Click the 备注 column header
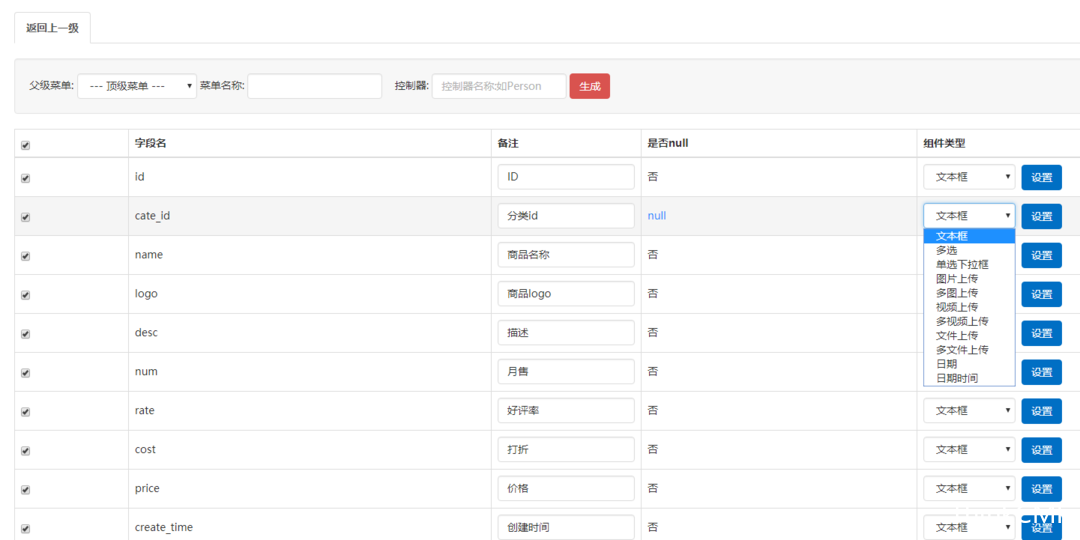Viewport: 1080px width, 540px height. [508, 143]
